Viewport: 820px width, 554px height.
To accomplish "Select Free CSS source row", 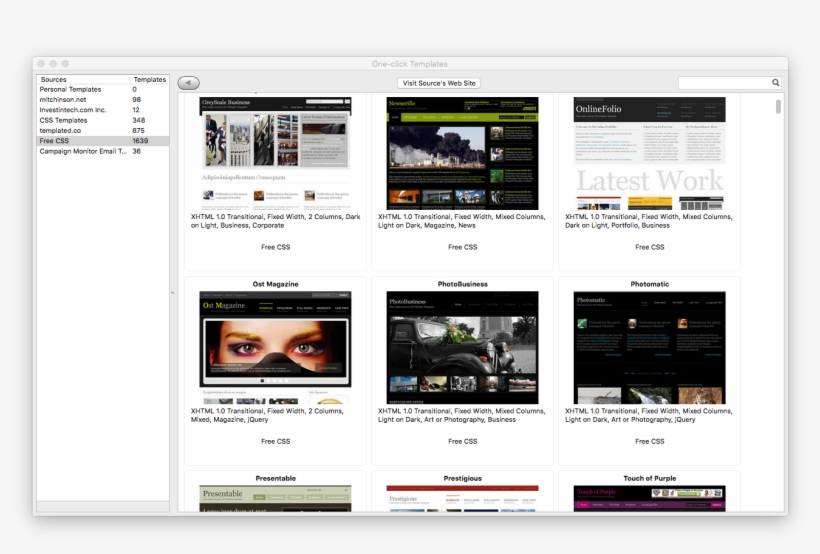I will tap(103, 141).
